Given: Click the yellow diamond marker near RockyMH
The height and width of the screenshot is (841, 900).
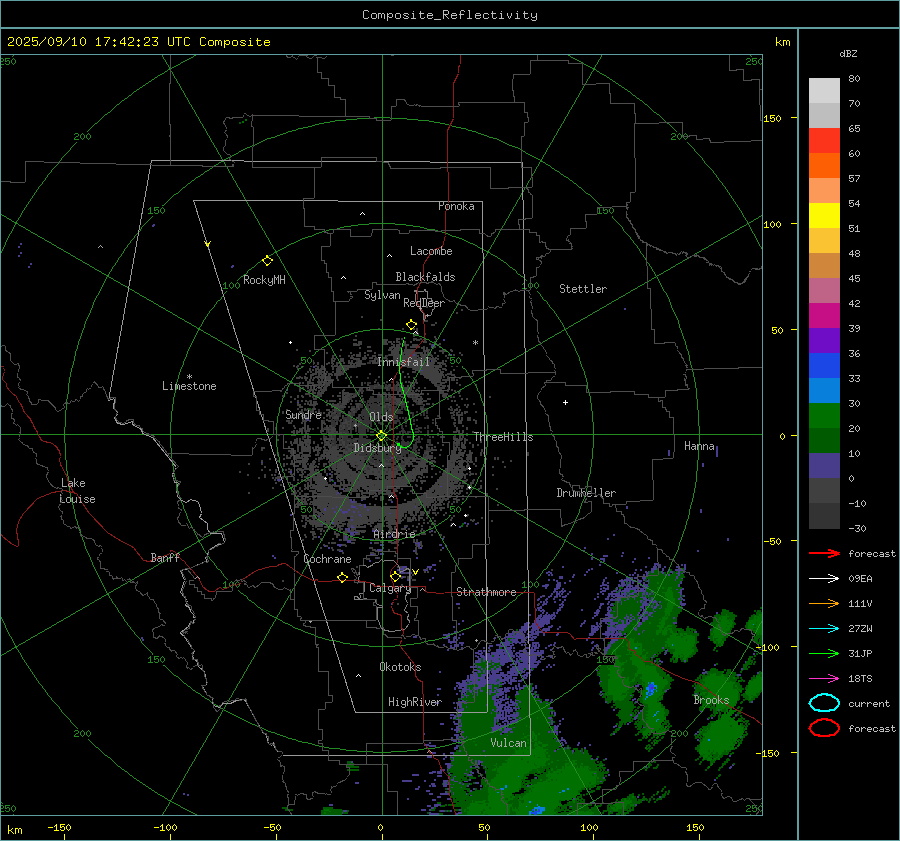Looking at the screenshot, I should pyautogui.click(x=267, y=261).
